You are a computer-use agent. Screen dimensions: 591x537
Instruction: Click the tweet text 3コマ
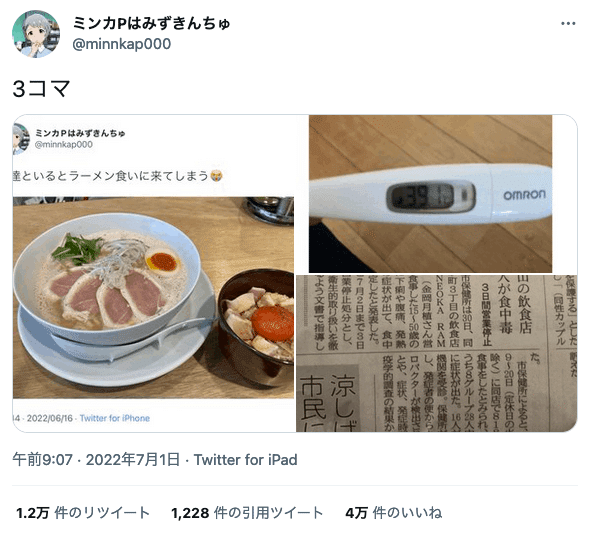[41, 89]
